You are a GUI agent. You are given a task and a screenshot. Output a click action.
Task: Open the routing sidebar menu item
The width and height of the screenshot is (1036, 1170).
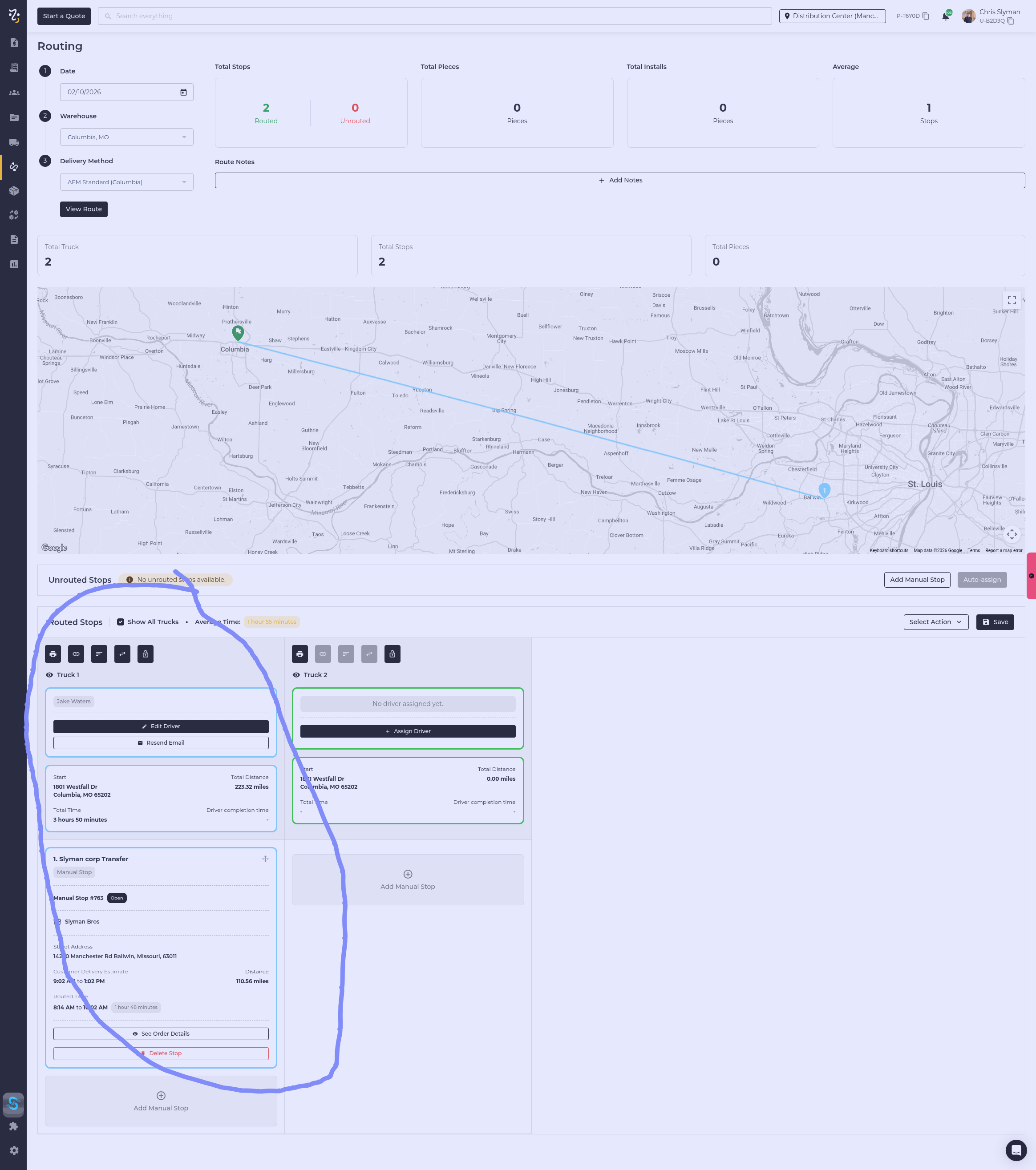coord(14,167)
